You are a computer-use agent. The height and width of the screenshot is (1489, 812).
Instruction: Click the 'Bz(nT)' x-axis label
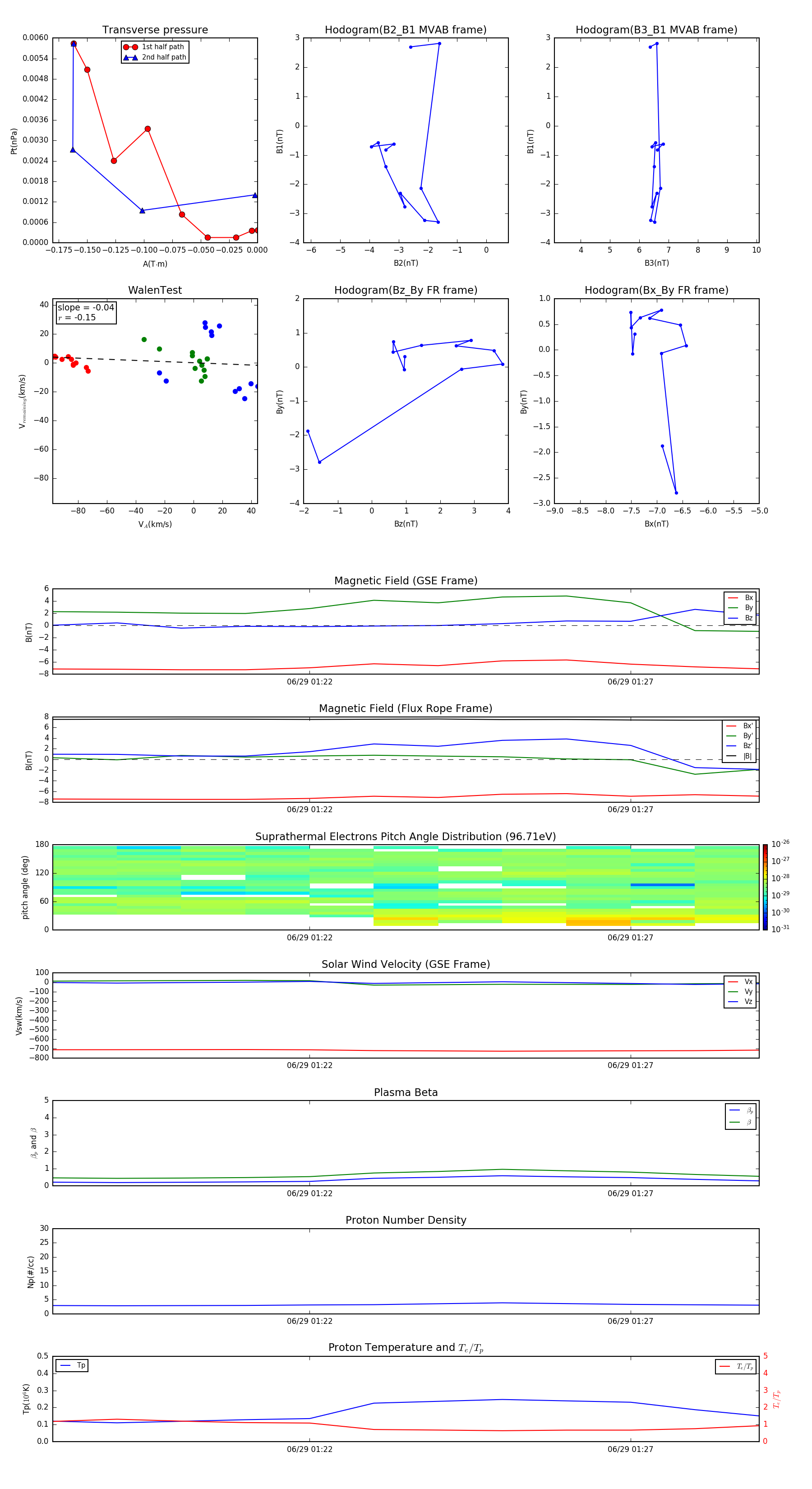pyautogui.click(x=406, y=524)
